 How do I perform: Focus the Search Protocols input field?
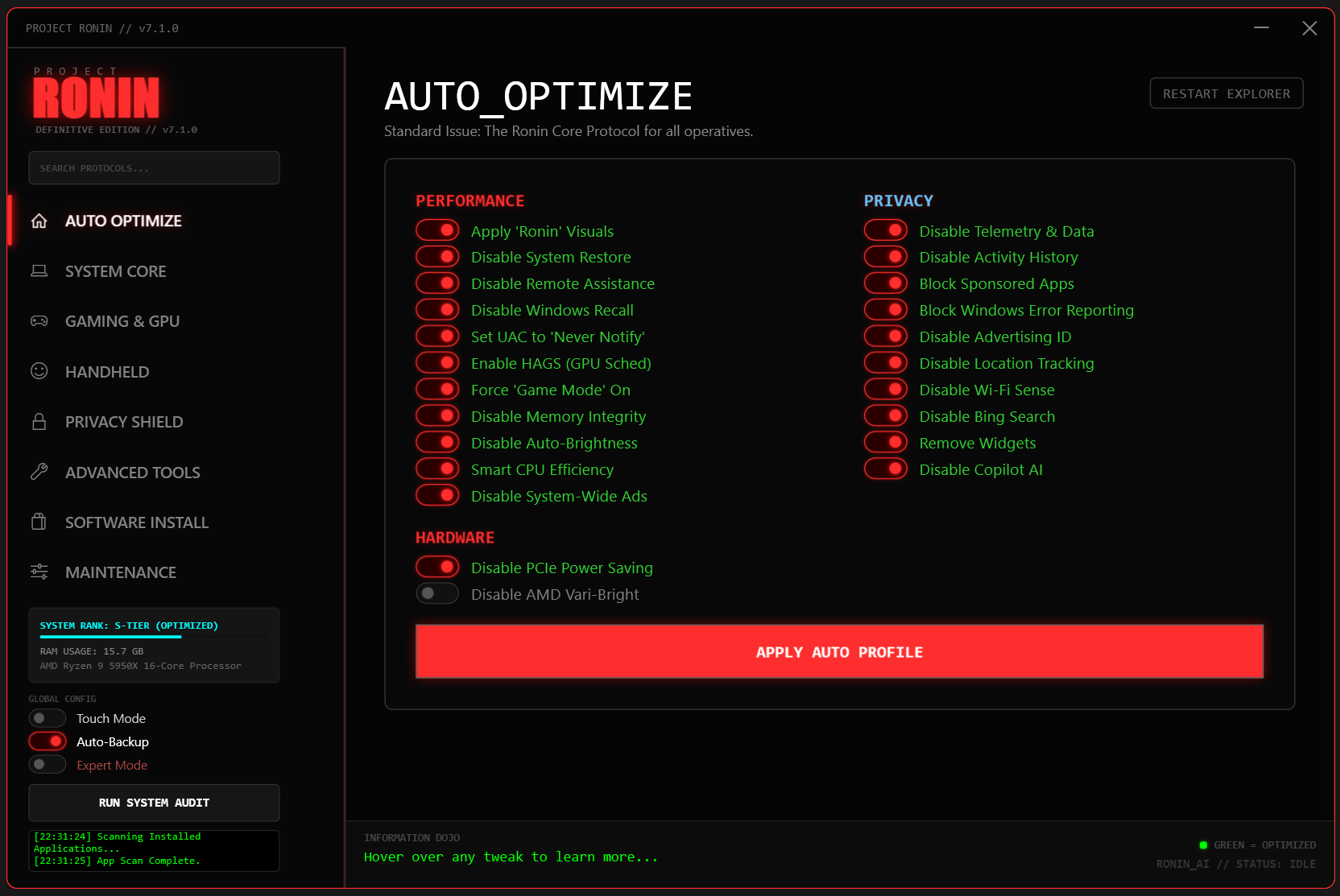point(154,168)
